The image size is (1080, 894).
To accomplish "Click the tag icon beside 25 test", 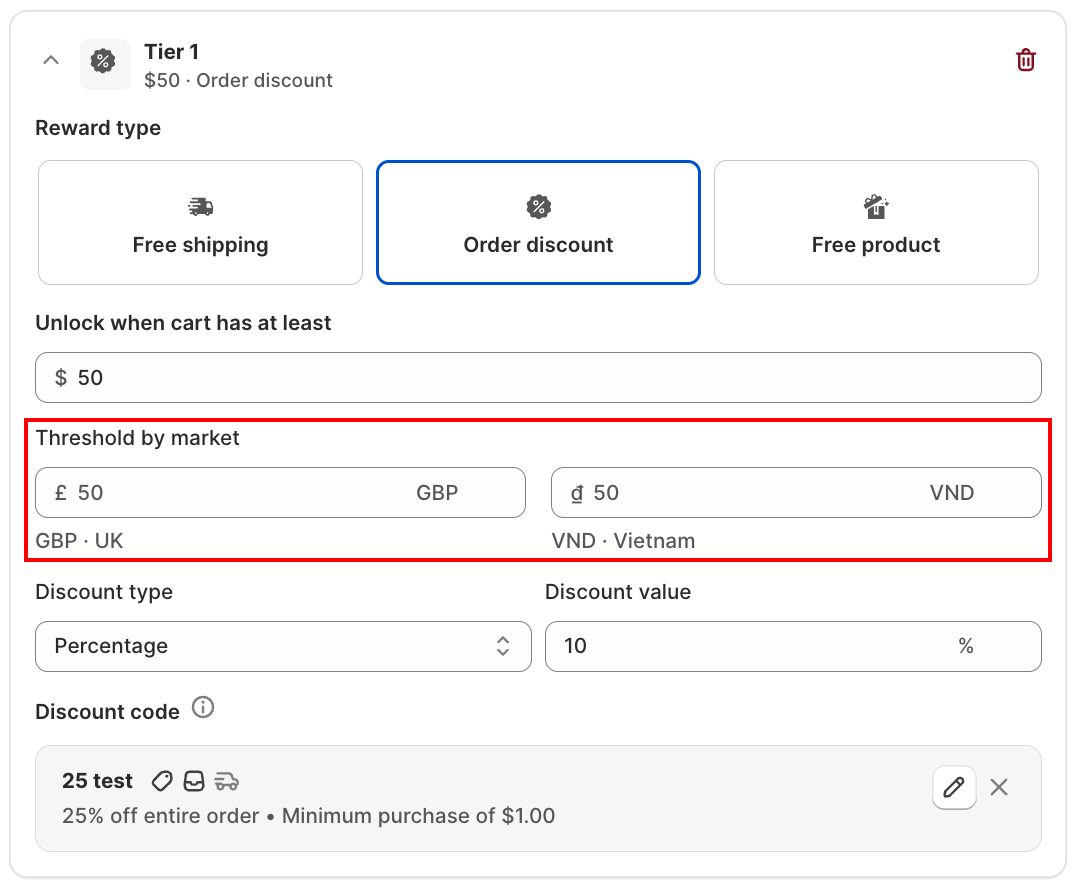I will [162, 781].
